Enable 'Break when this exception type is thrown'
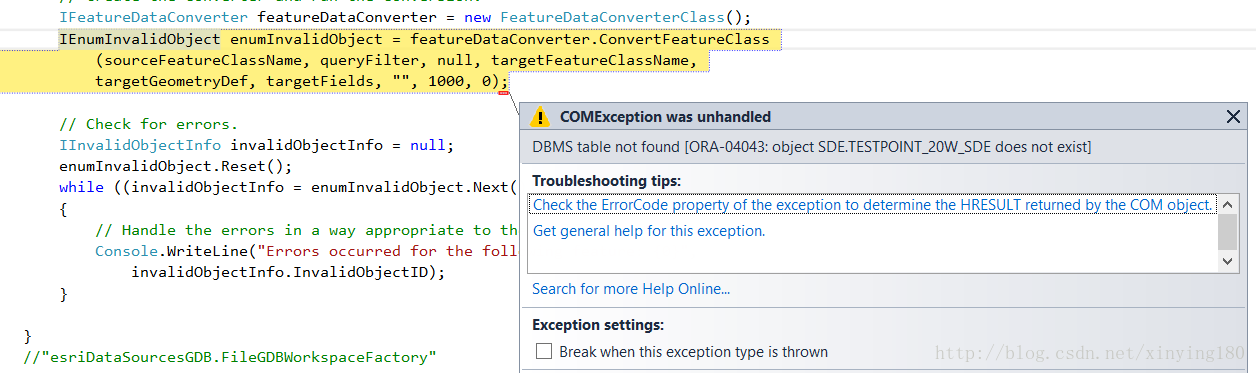1256x373 pixels. tap(544, 352)
